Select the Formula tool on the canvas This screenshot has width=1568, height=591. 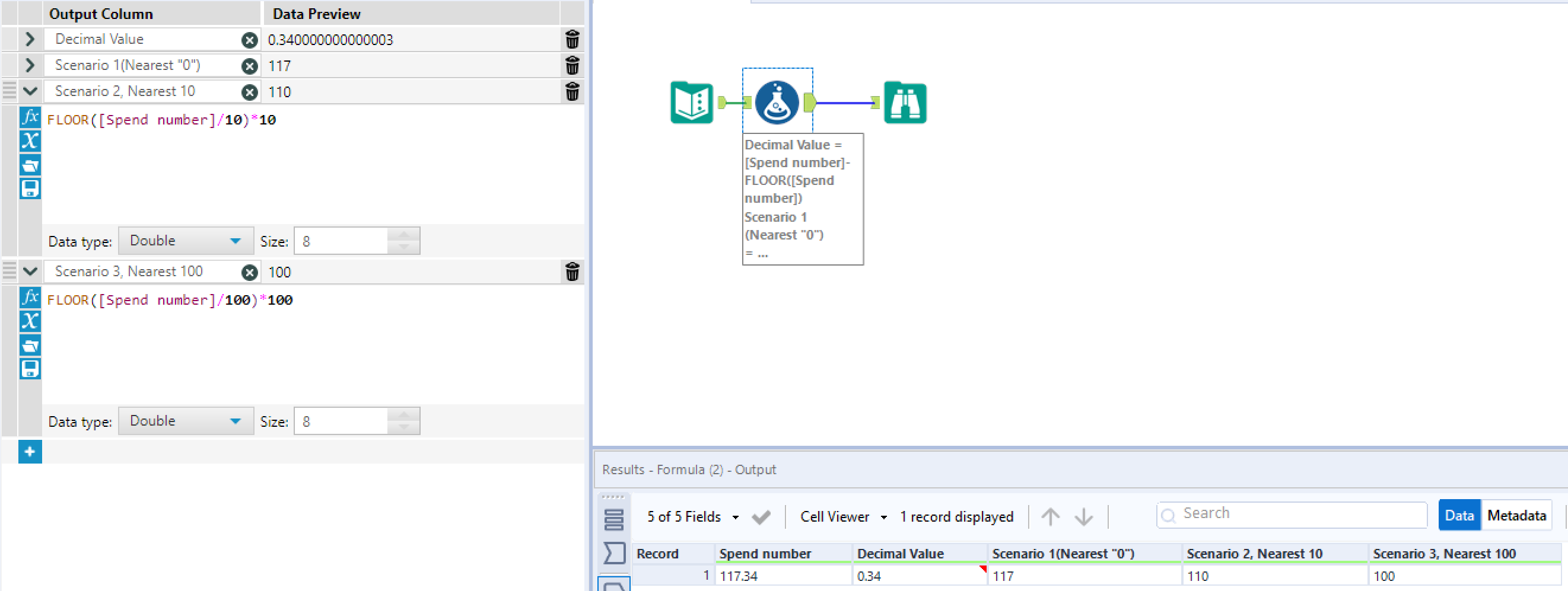[776, 102]
